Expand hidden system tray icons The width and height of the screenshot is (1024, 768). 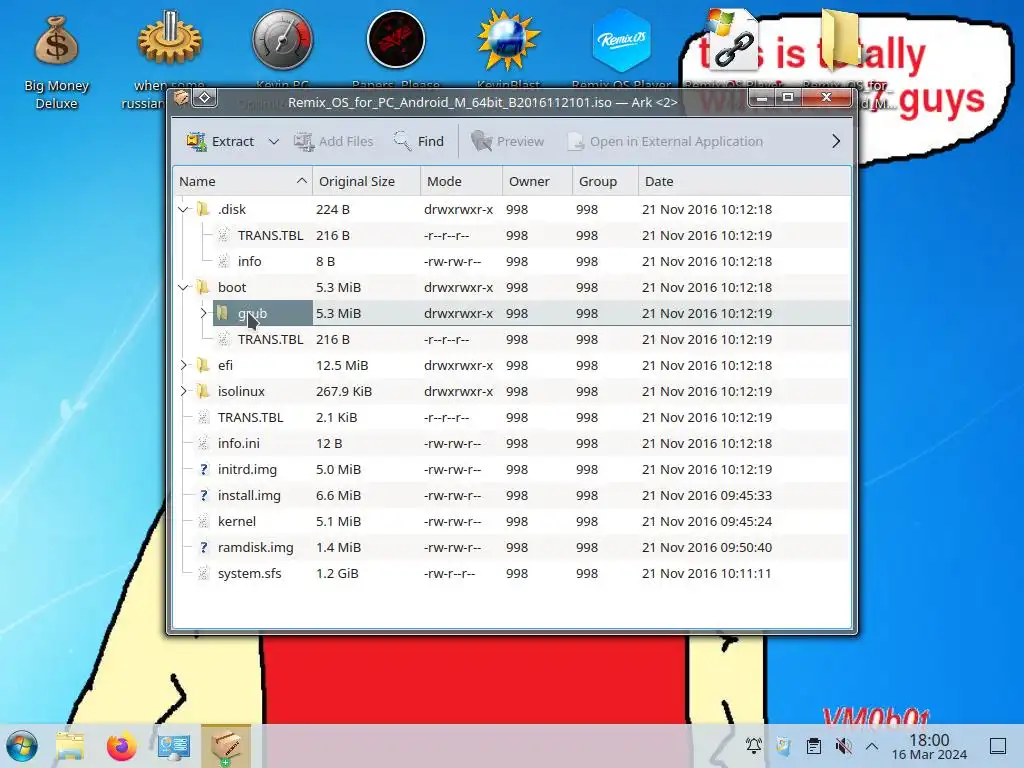872,746
